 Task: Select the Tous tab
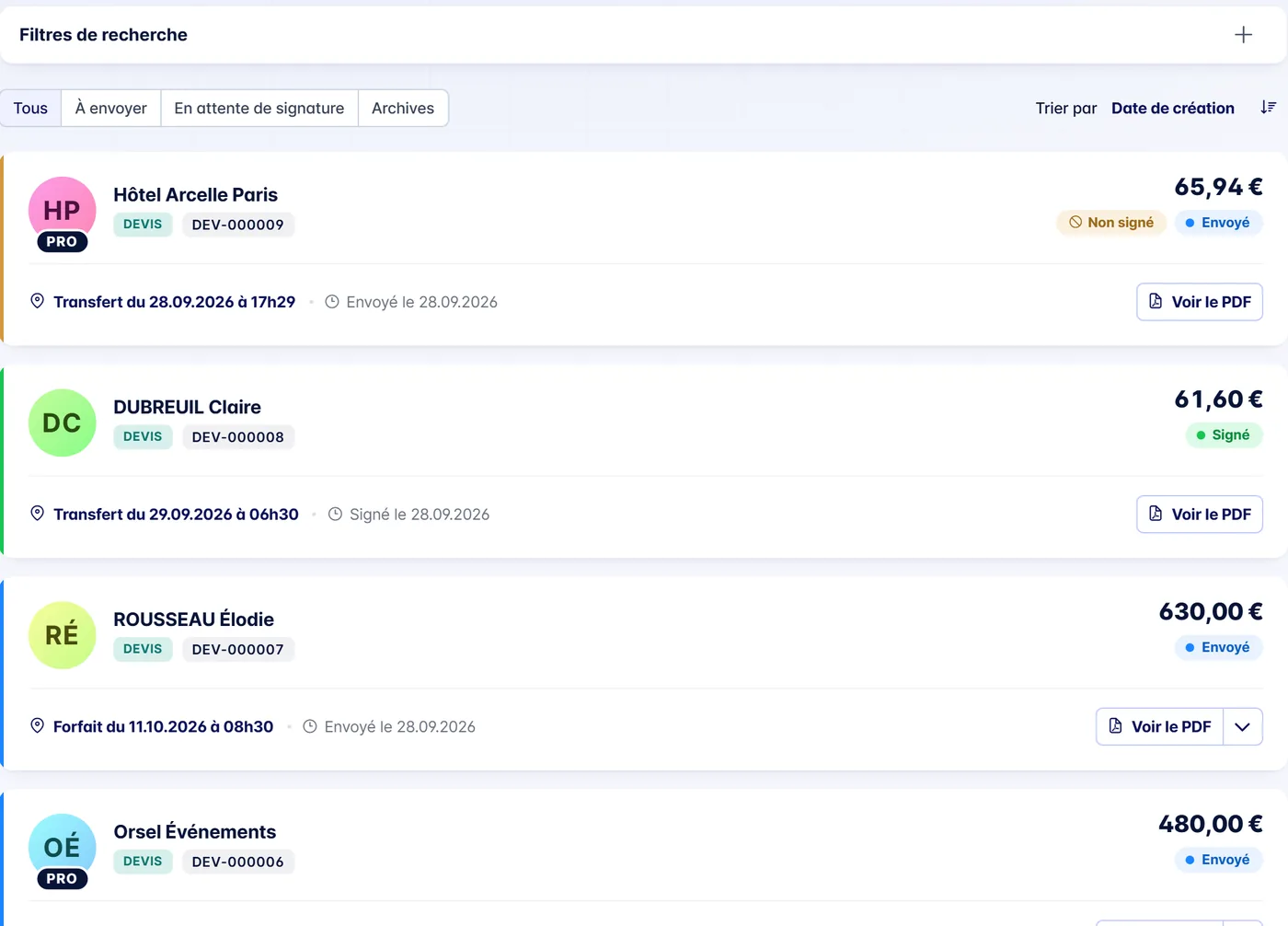(30, 108)
